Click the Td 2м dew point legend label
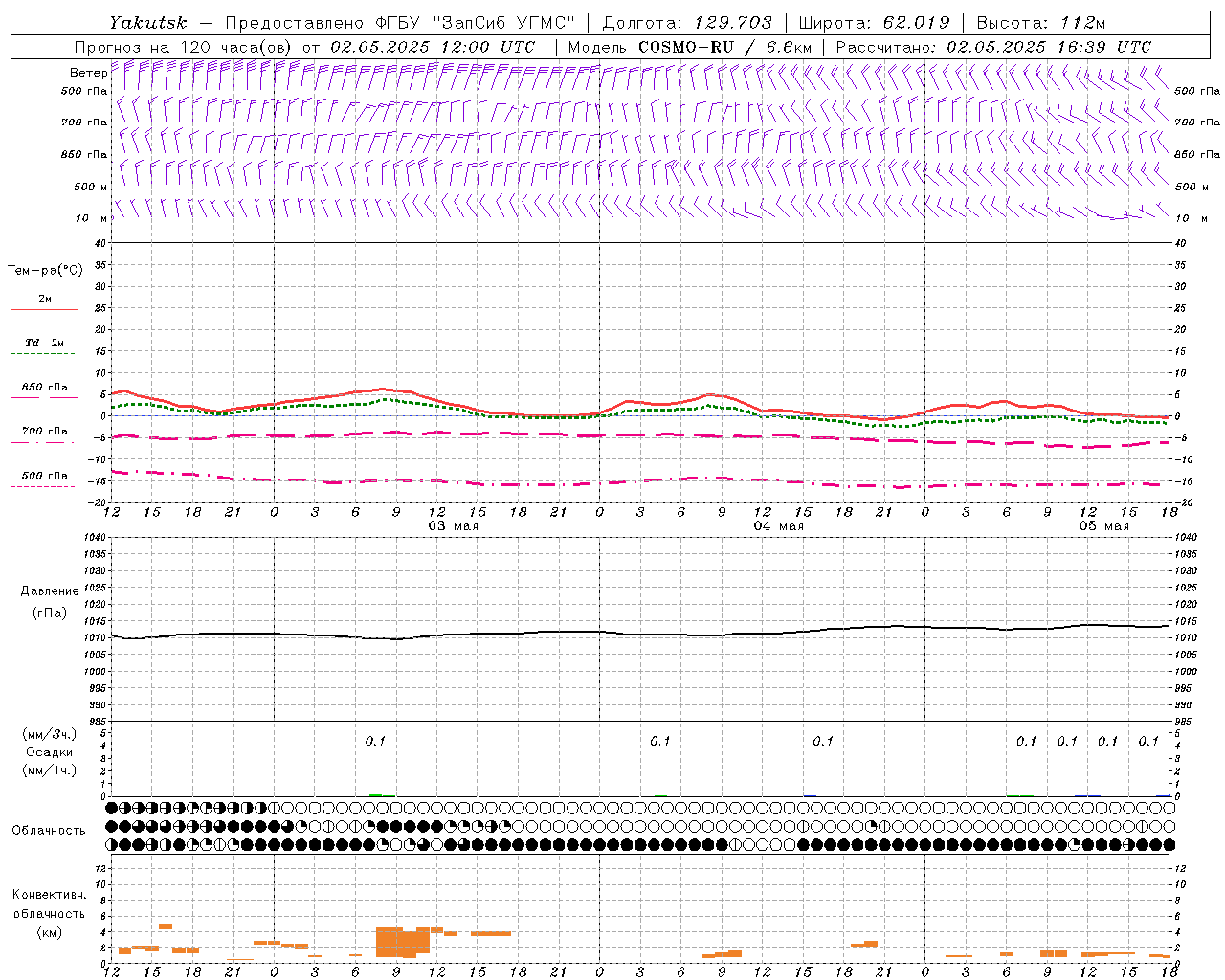Viewport: 1225px width, 980px height. (x=44, y=343)
